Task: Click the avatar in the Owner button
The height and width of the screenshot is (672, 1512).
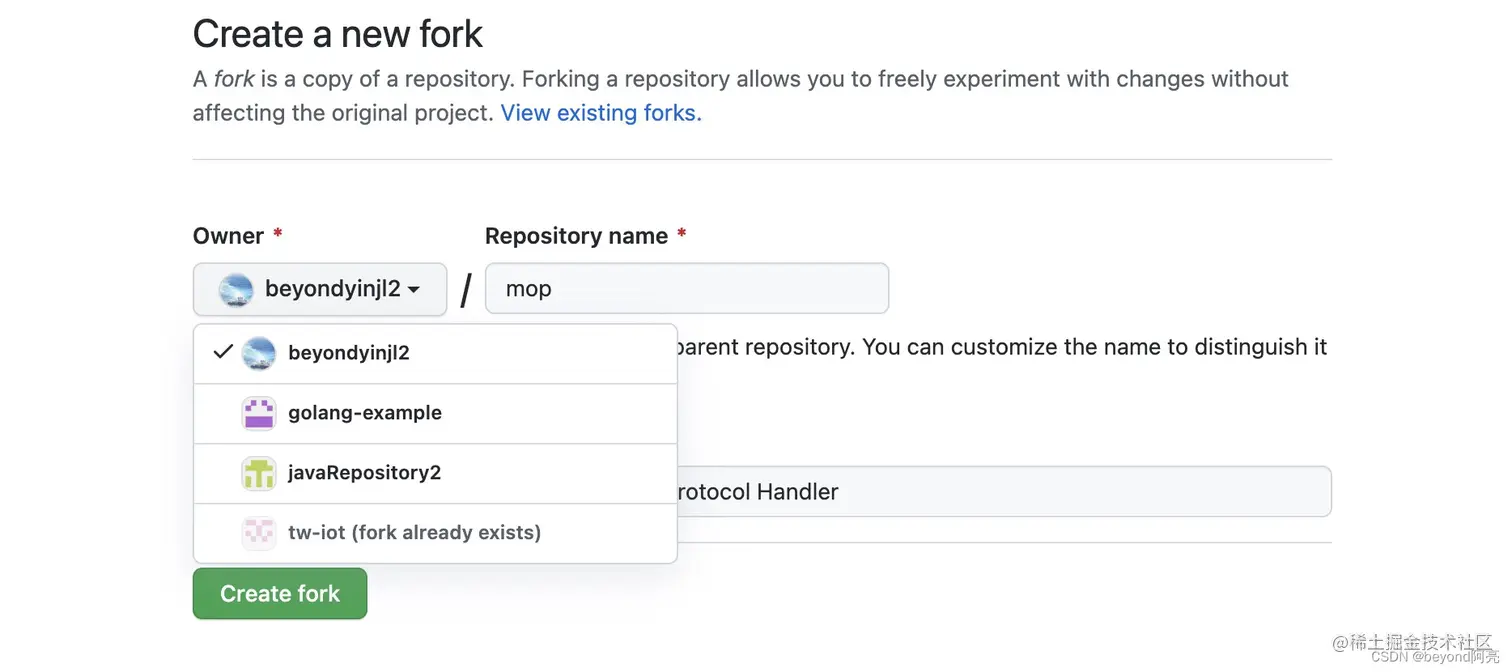Action: coord(236,290)
